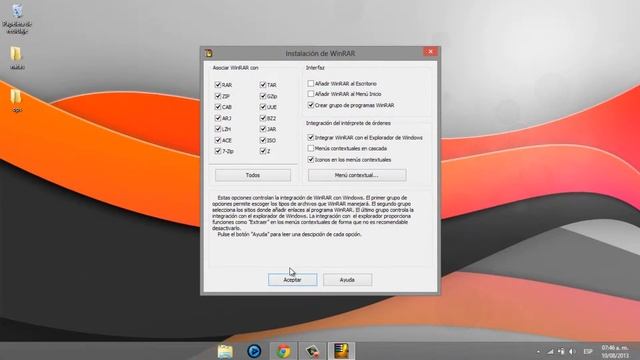This screenshot has width=640, height=360.
Task: Toggle Iconos en los menús contextuales
Action: pos(311,160)
